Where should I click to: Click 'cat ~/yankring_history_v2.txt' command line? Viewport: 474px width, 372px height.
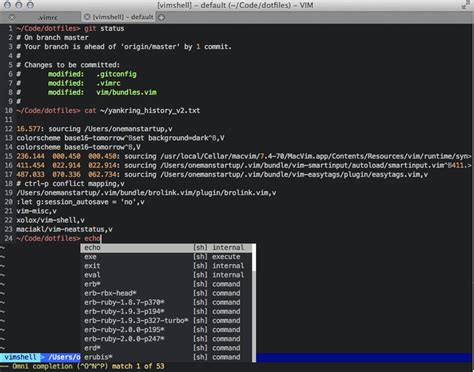[x=142, y=111]
